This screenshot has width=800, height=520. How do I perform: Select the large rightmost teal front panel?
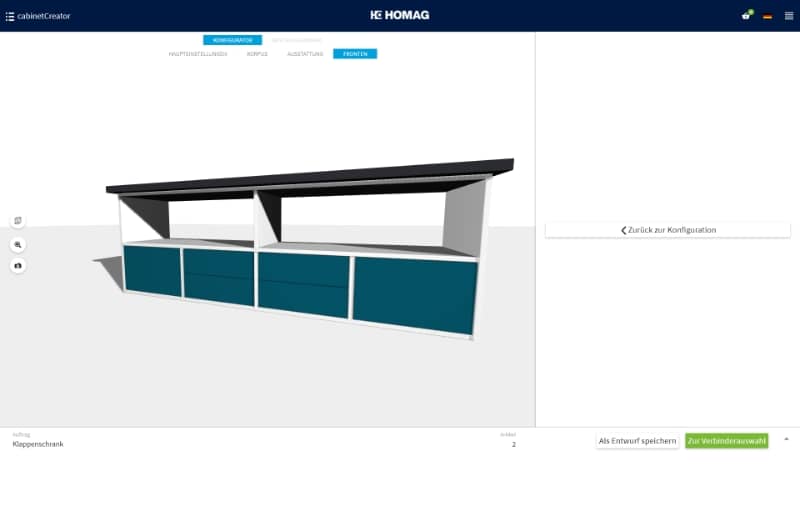415,295
